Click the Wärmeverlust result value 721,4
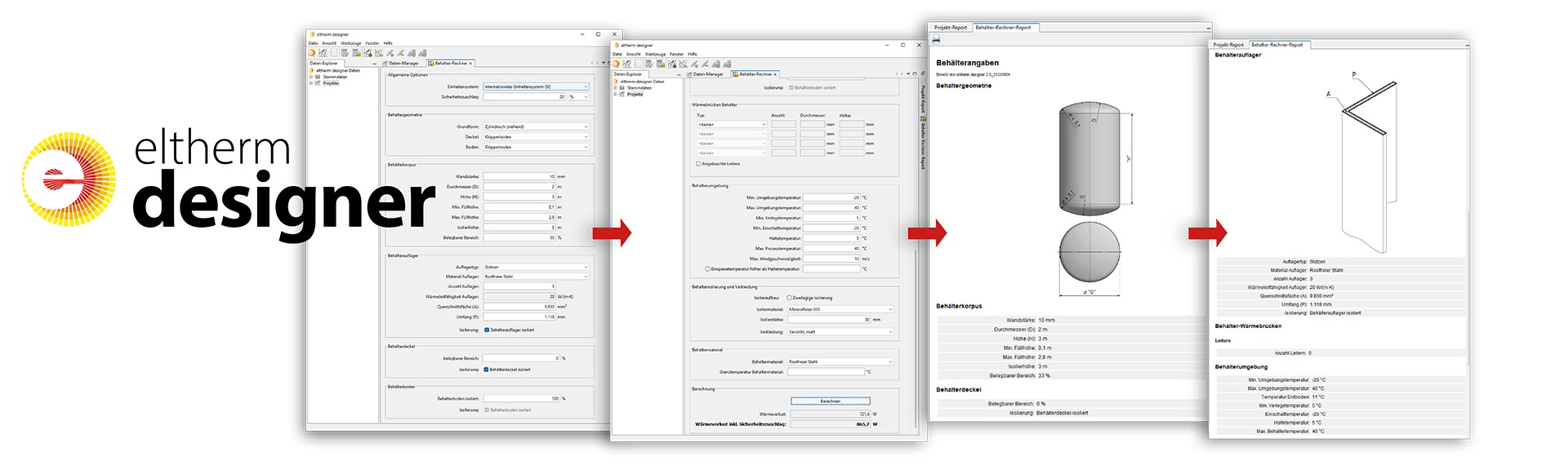 [831, 415]
